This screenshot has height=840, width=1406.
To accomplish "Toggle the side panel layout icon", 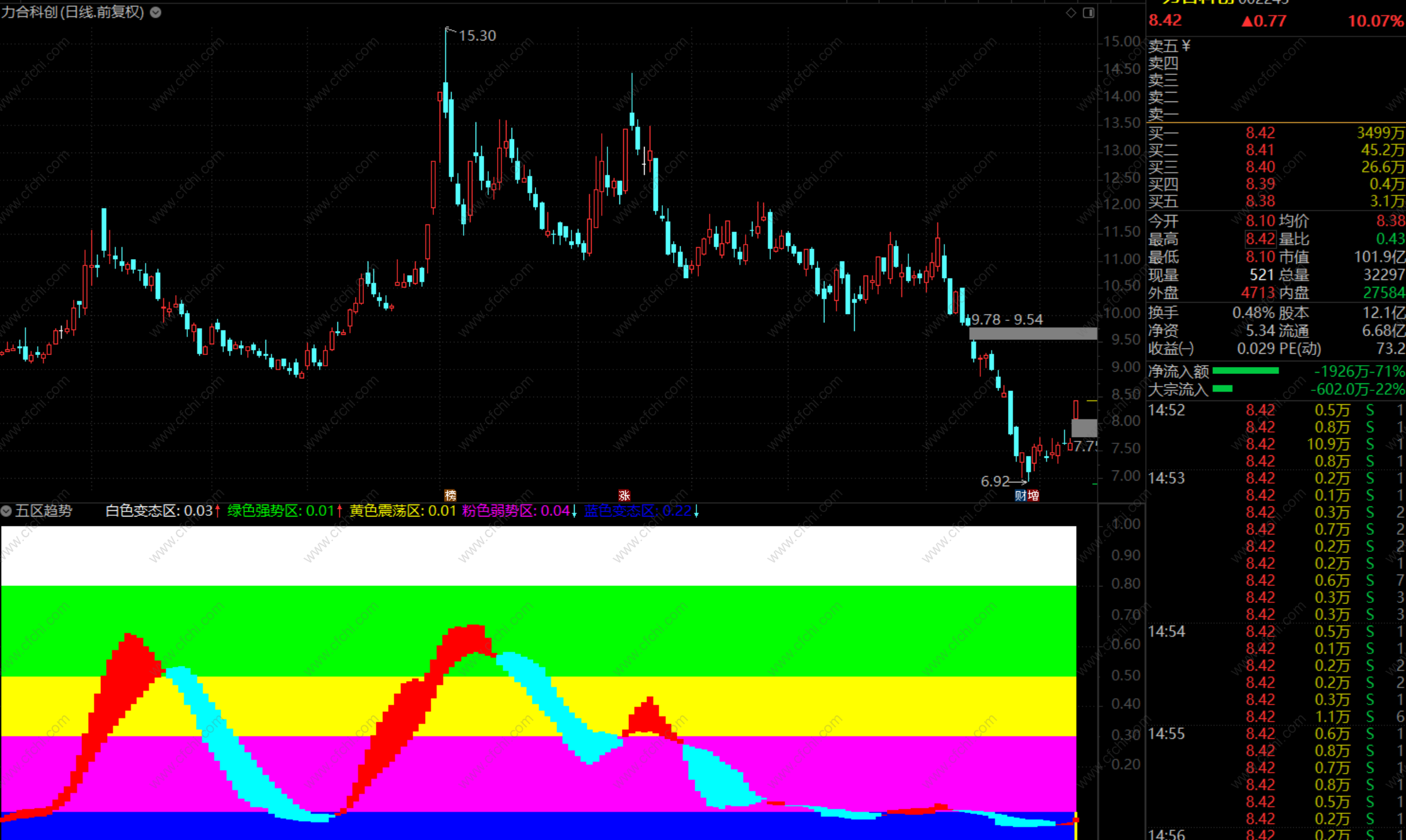I will (1089, 13).
